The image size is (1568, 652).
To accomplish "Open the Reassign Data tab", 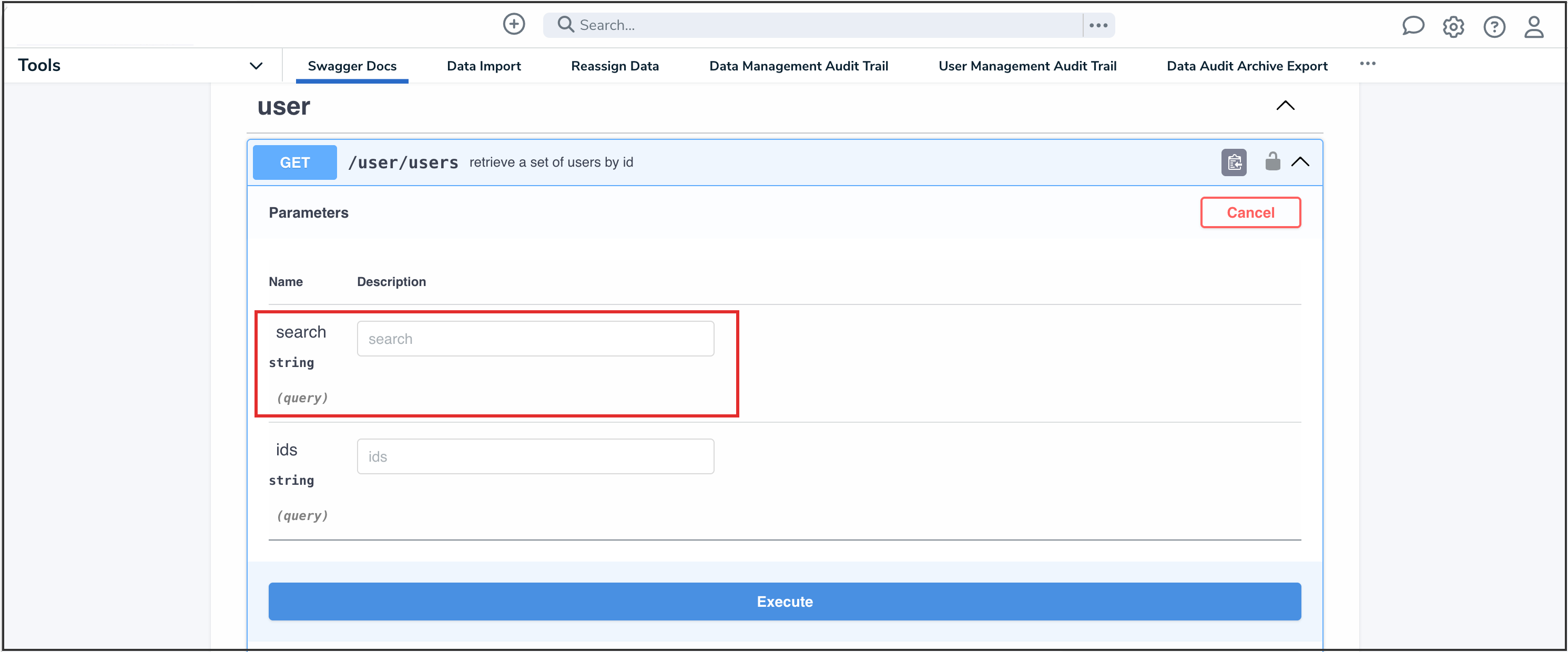I will tap(614, 66).
